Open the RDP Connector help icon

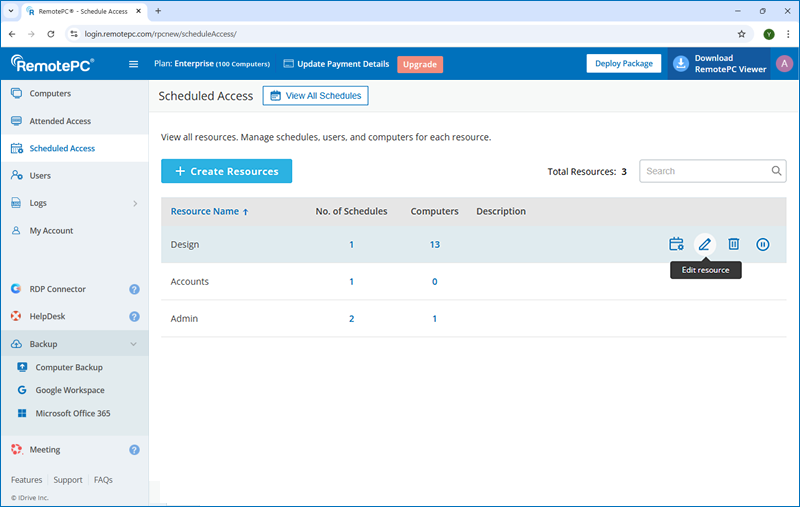click(134, 289)
